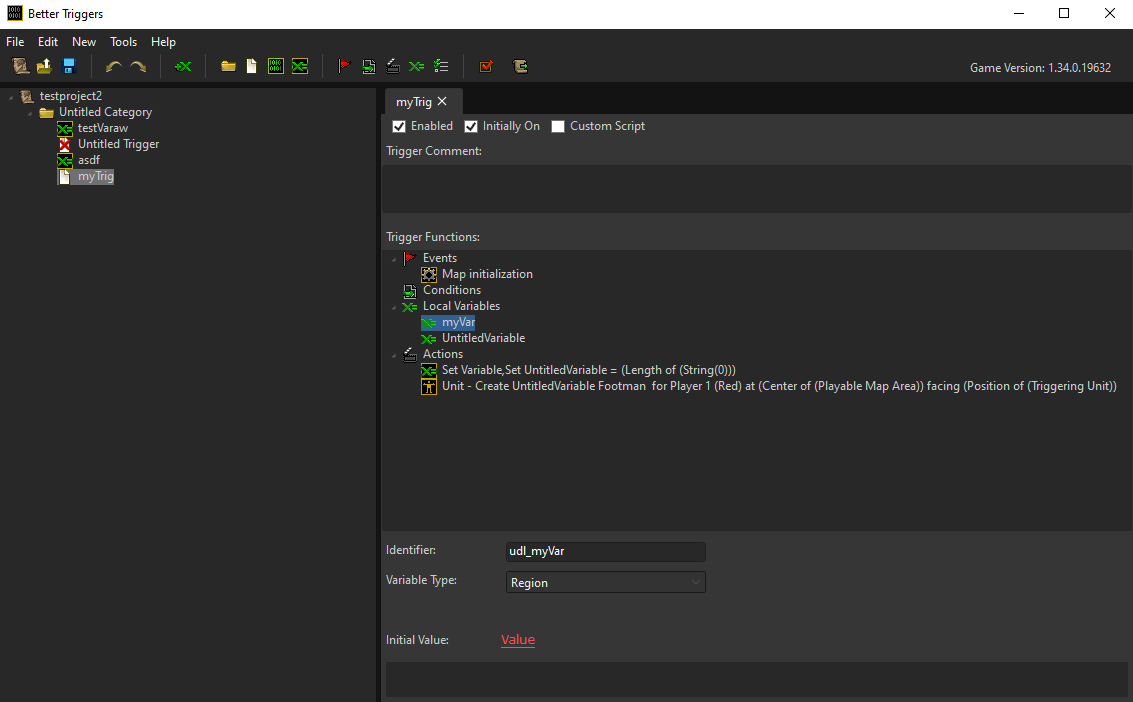Undo the last change

point(113,66)
